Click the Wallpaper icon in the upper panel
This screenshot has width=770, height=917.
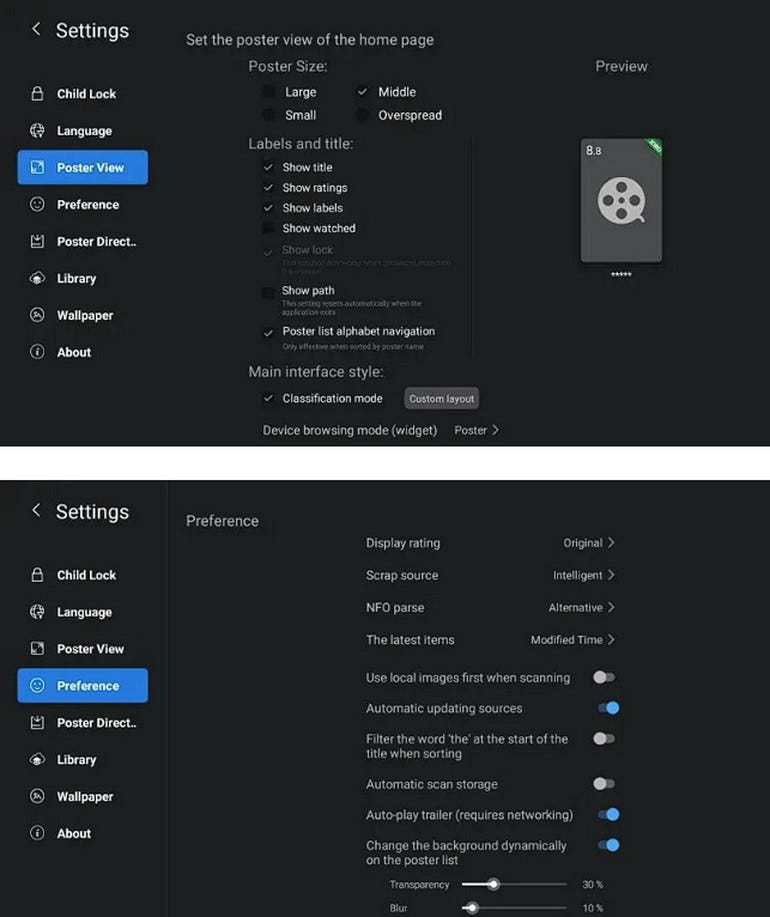[38, 315]
